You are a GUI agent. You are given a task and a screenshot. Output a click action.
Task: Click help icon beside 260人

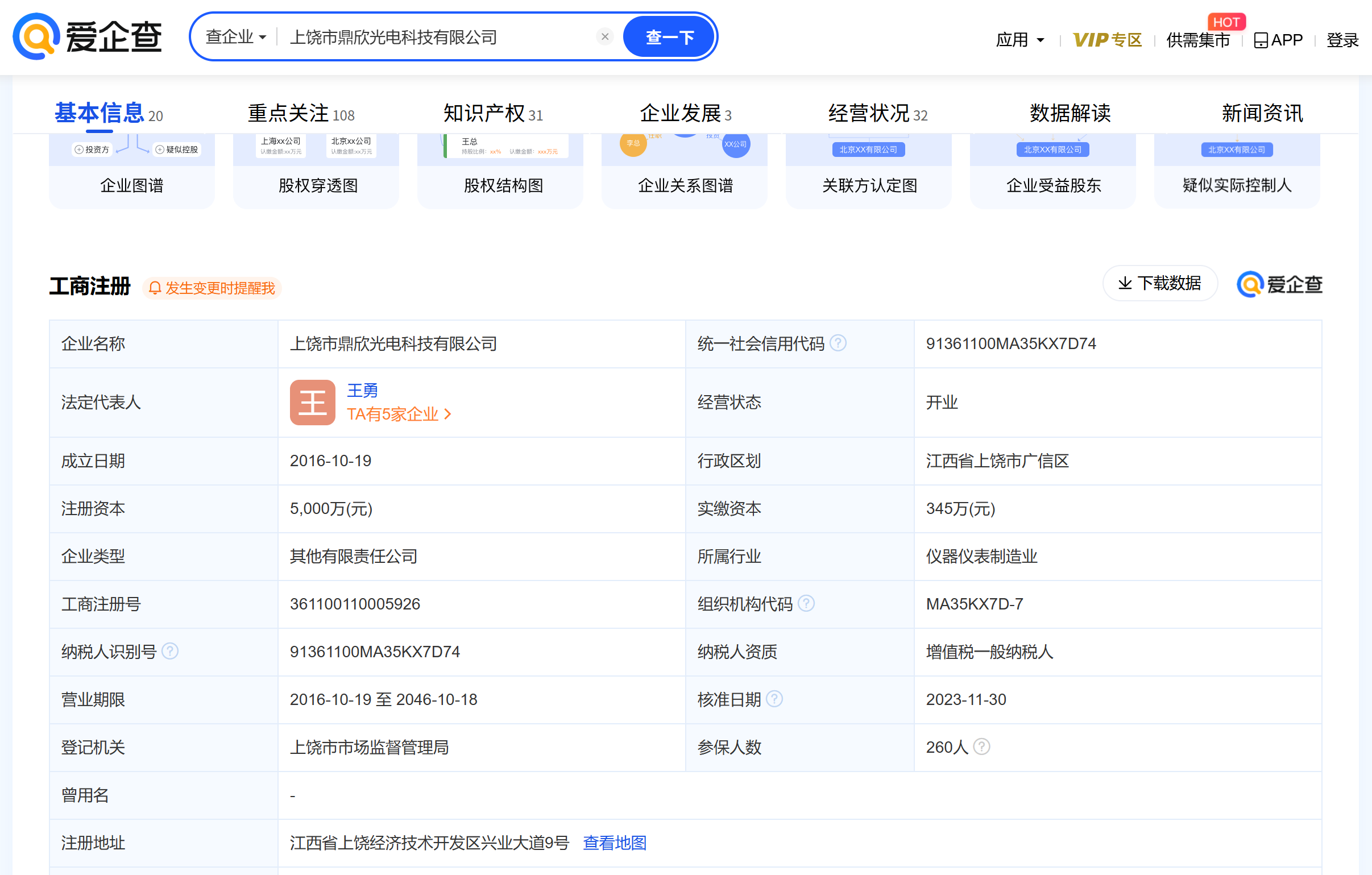point(981,747)
